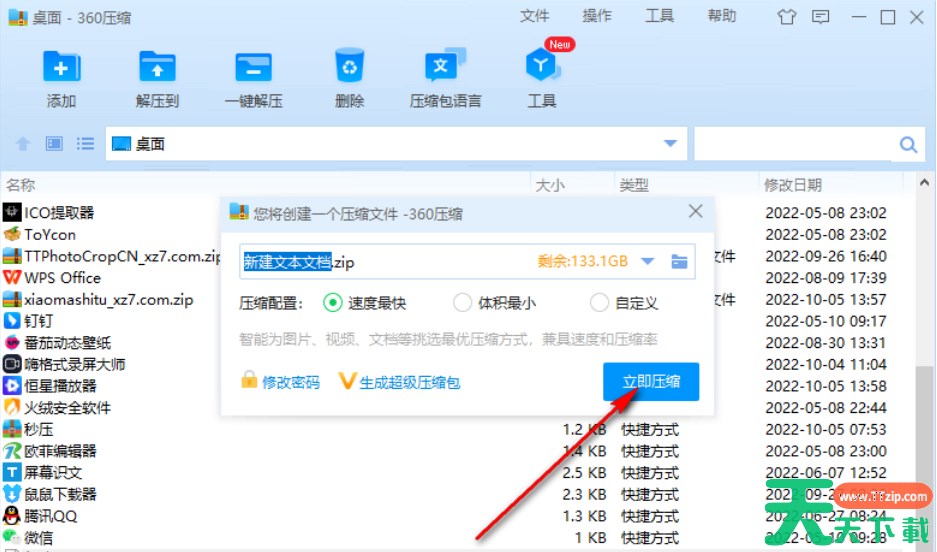
Task: Select the 速度最快 radio option
Action: tap(333, 303)
